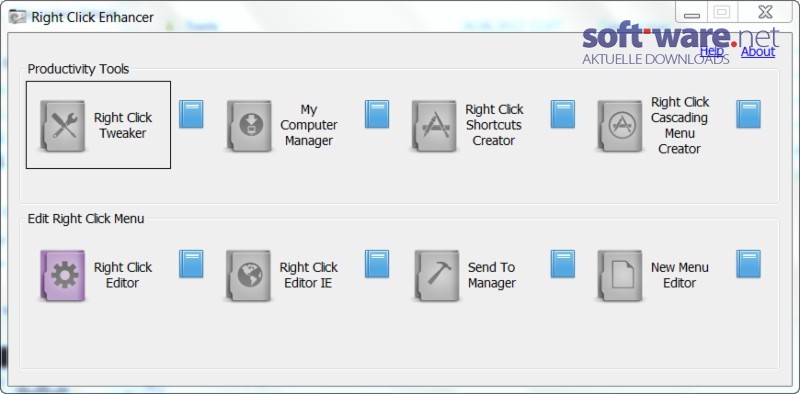Open the purple Right Click Editor gear icon

(x=62, y=276)
